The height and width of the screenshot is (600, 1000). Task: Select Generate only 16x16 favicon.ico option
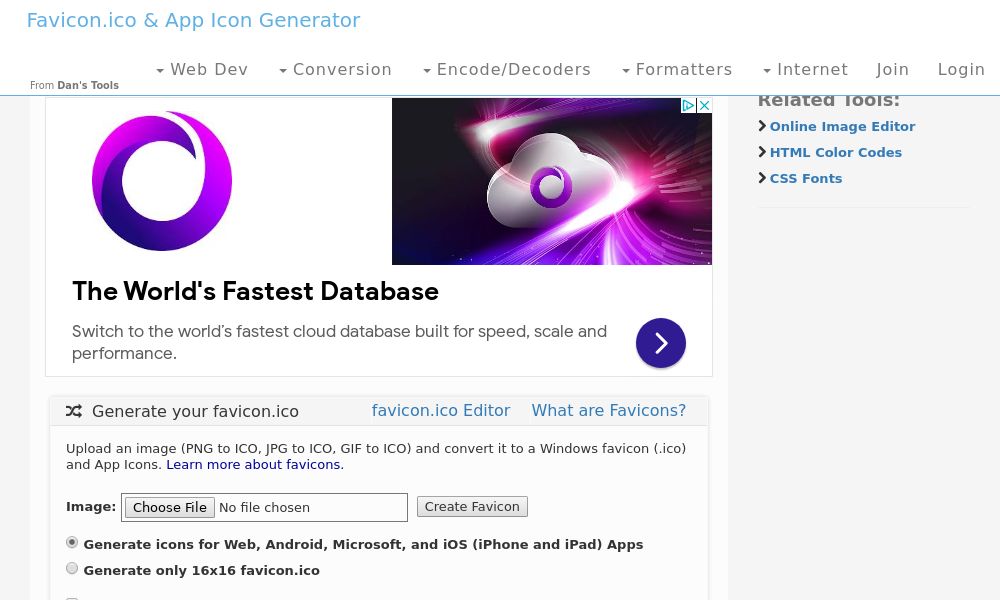click(x=72, y=568)
